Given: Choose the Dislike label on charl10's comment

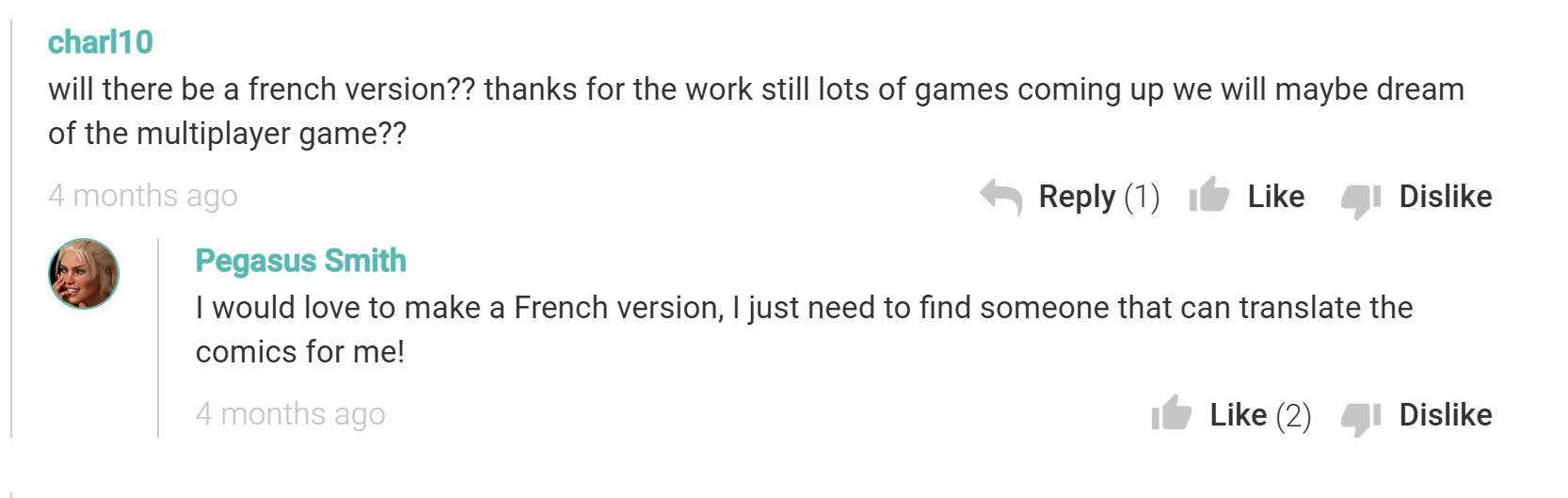Looking at the screenshot, I should pyautogui.click(x=1446, y=197).
